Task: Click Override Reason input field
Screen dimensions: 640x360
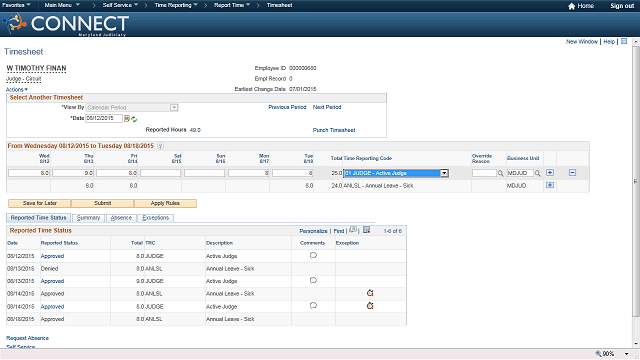Action: point(484,173)
